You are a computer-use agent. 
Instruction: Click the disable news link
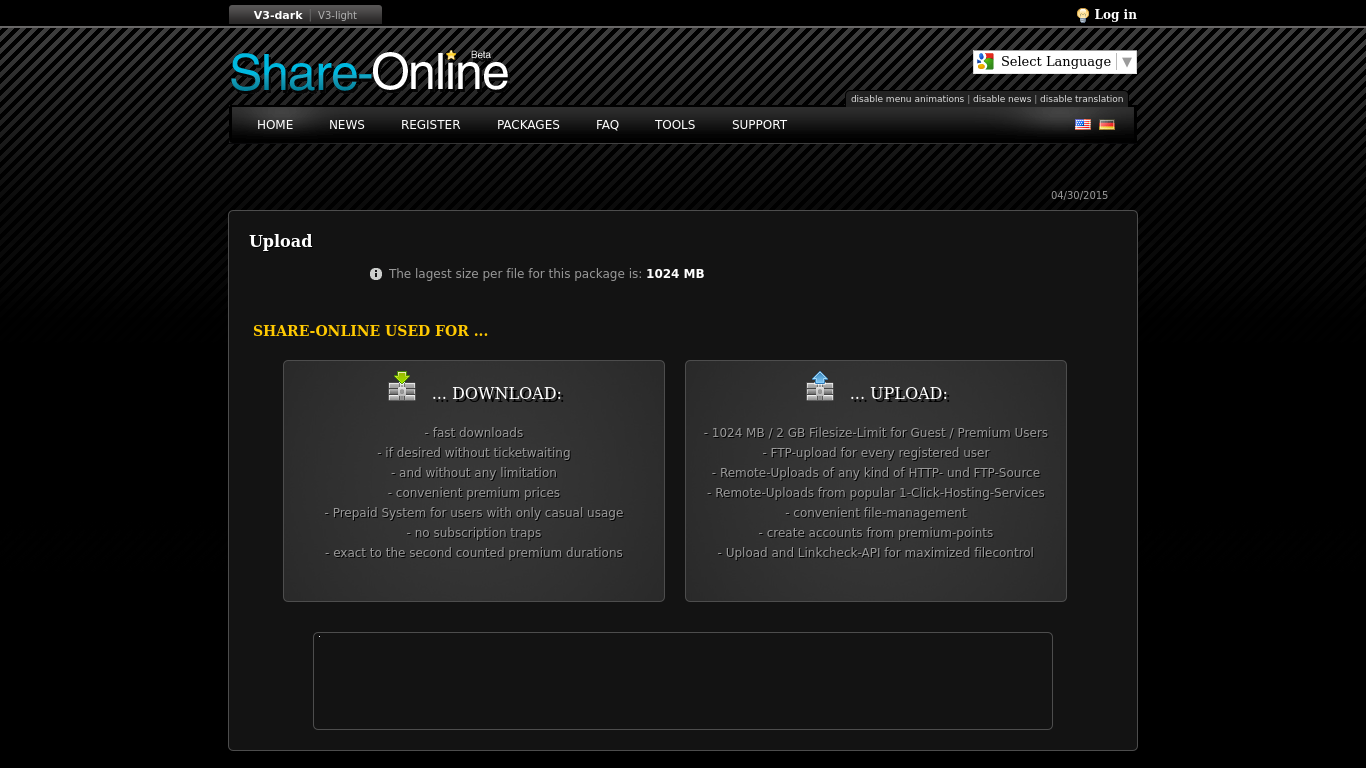tap(1002, 98)
